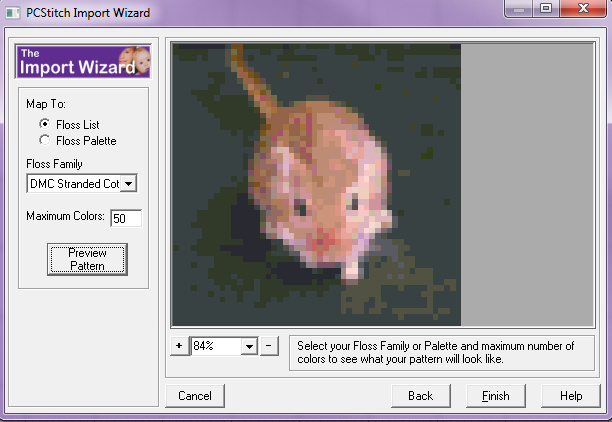Click the 'Map To:' label

tap(46, 104)
